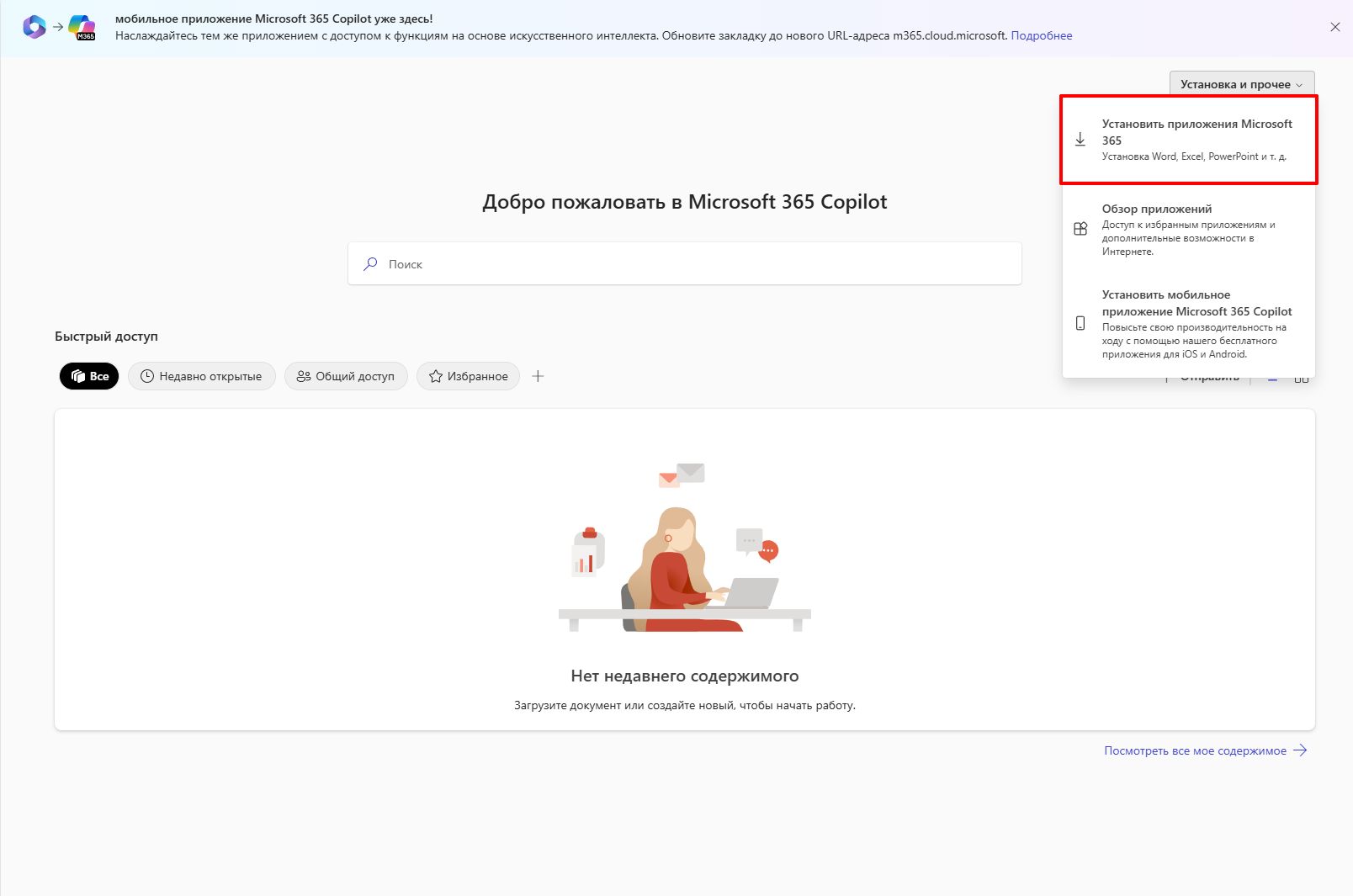Open the Установка и прочее dropdown
This screenshot has height=896, width=1353.
1241,84
